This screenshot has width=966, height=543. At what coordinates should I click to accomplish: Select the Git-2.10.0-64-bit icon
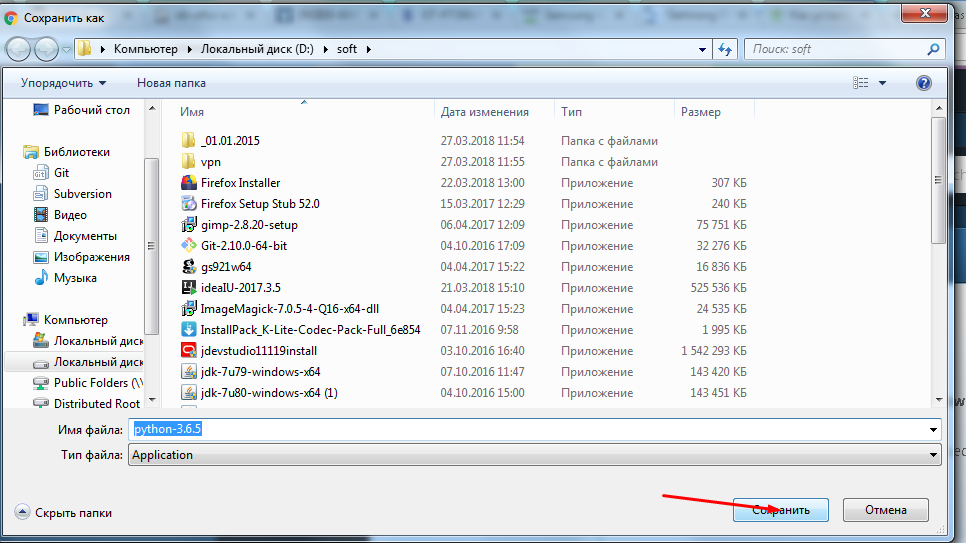[189, 245]
